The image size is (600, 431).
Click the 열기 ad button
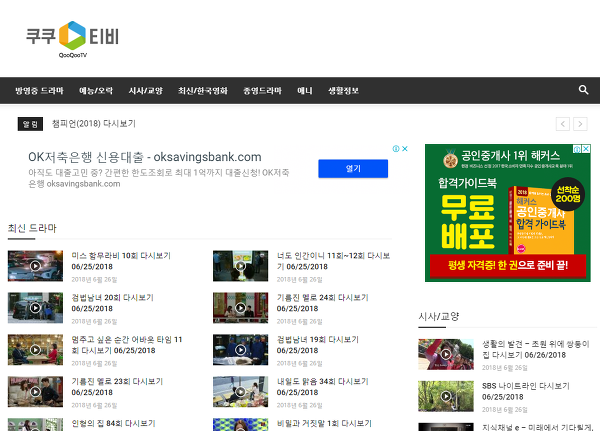tap(353, 168)
